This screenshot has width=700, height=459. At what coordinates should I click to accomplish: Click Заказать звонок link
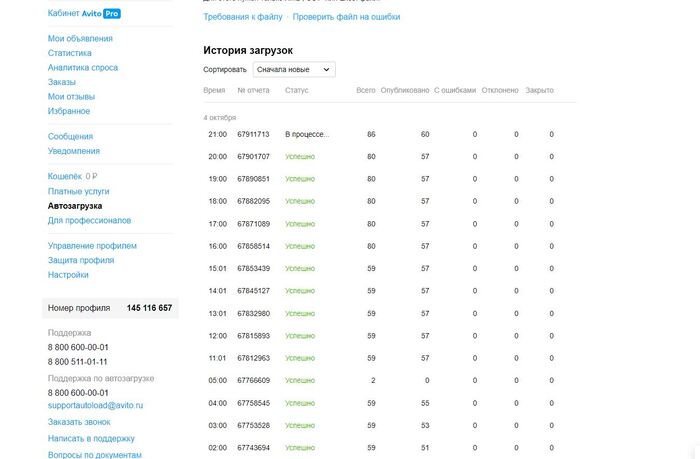coord(79,422)
